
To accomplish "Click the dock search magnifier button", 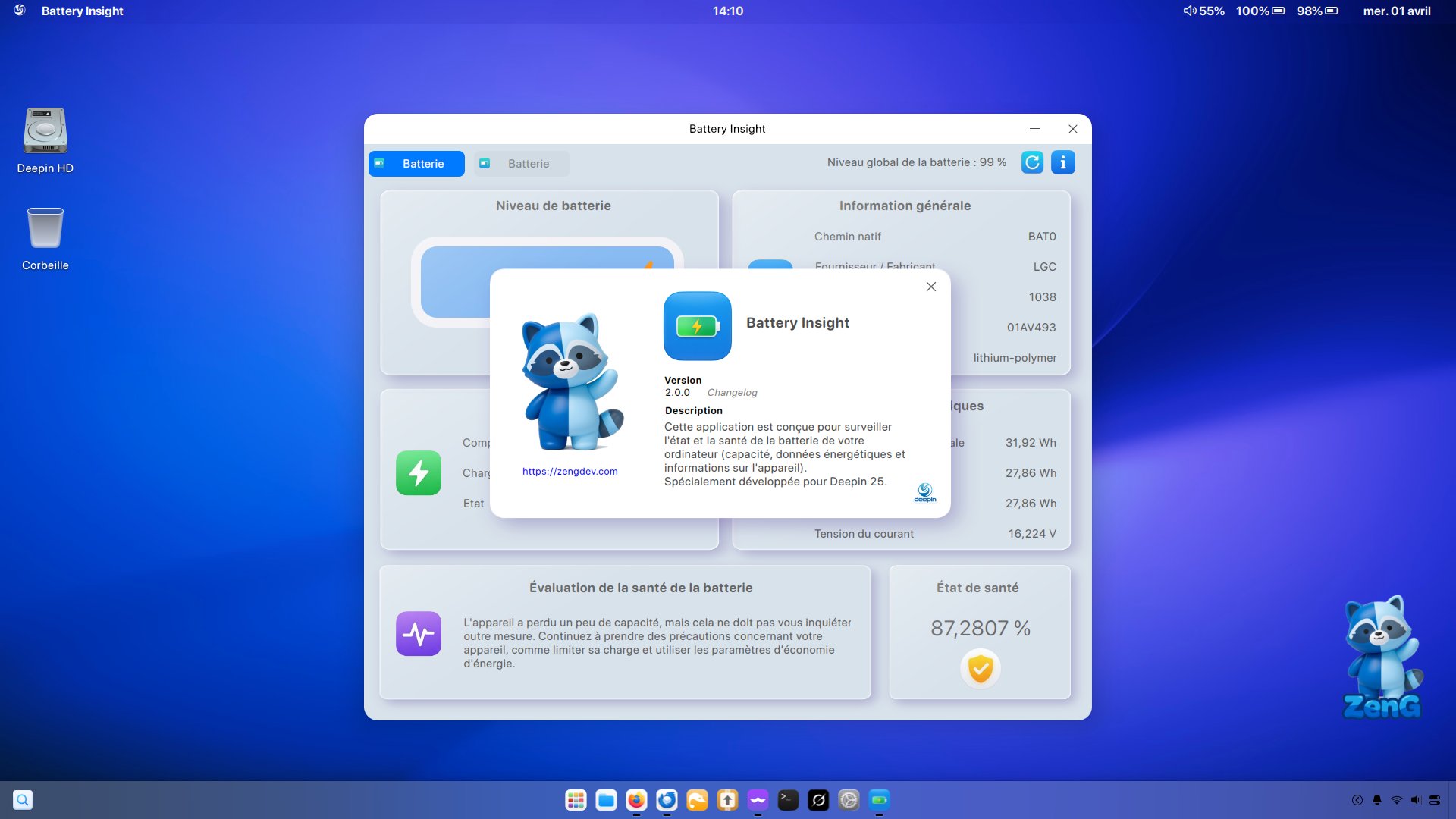I will pos(23,800).
